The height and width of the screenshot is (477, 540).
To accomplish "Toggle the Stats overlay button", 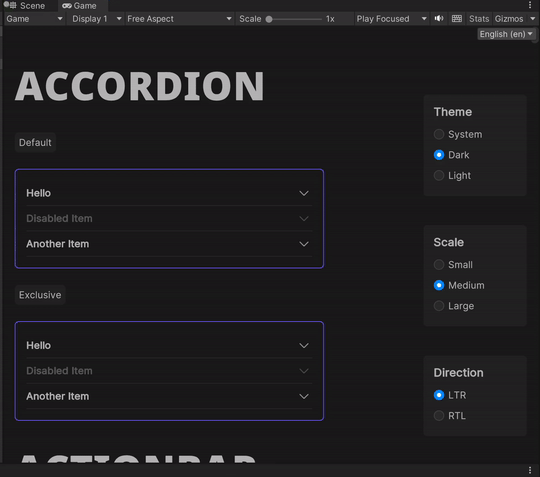I will click(x=479, y=19).
